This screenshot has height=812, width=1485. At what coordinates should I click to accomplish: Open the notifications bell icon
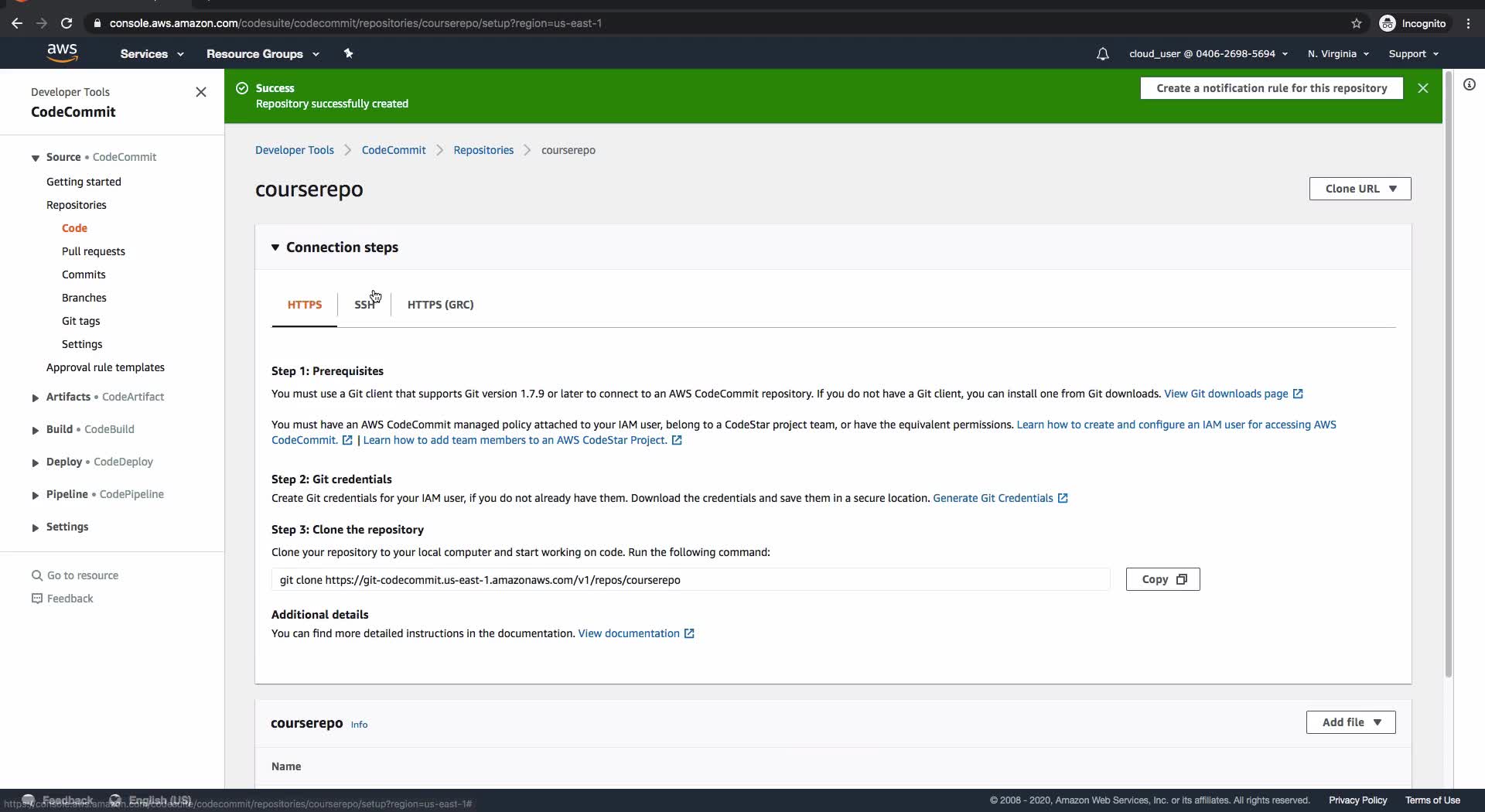point(1102,54)
